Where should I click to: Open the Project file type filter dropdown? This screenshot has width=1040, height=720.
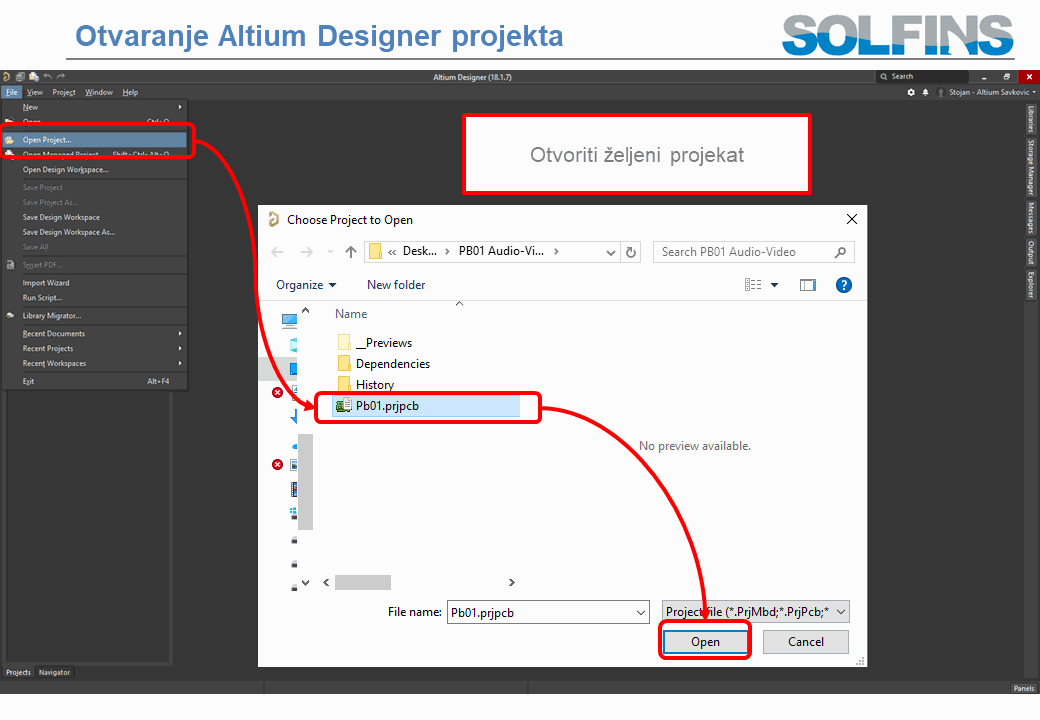755,612
